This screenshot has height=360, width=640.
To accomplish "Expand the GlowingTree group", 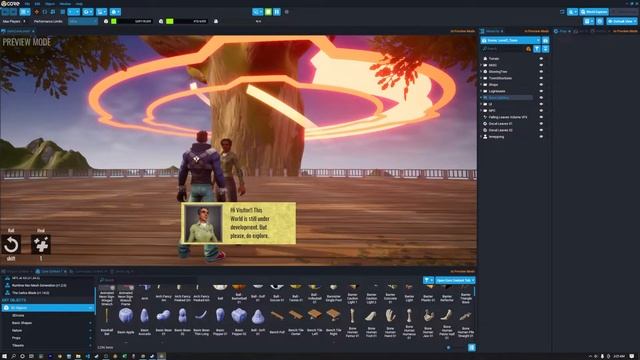I will tap(482, 72).
